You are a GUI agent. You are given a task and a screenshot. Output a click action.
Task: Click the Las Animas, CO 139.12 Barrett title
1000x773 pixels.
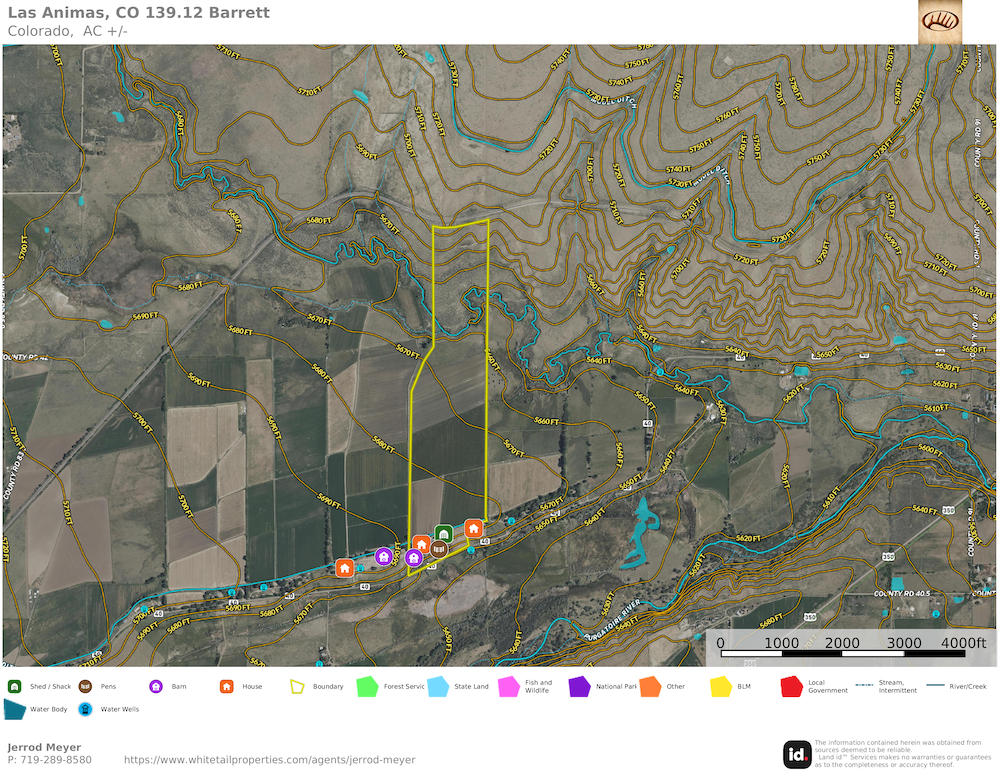138,13
